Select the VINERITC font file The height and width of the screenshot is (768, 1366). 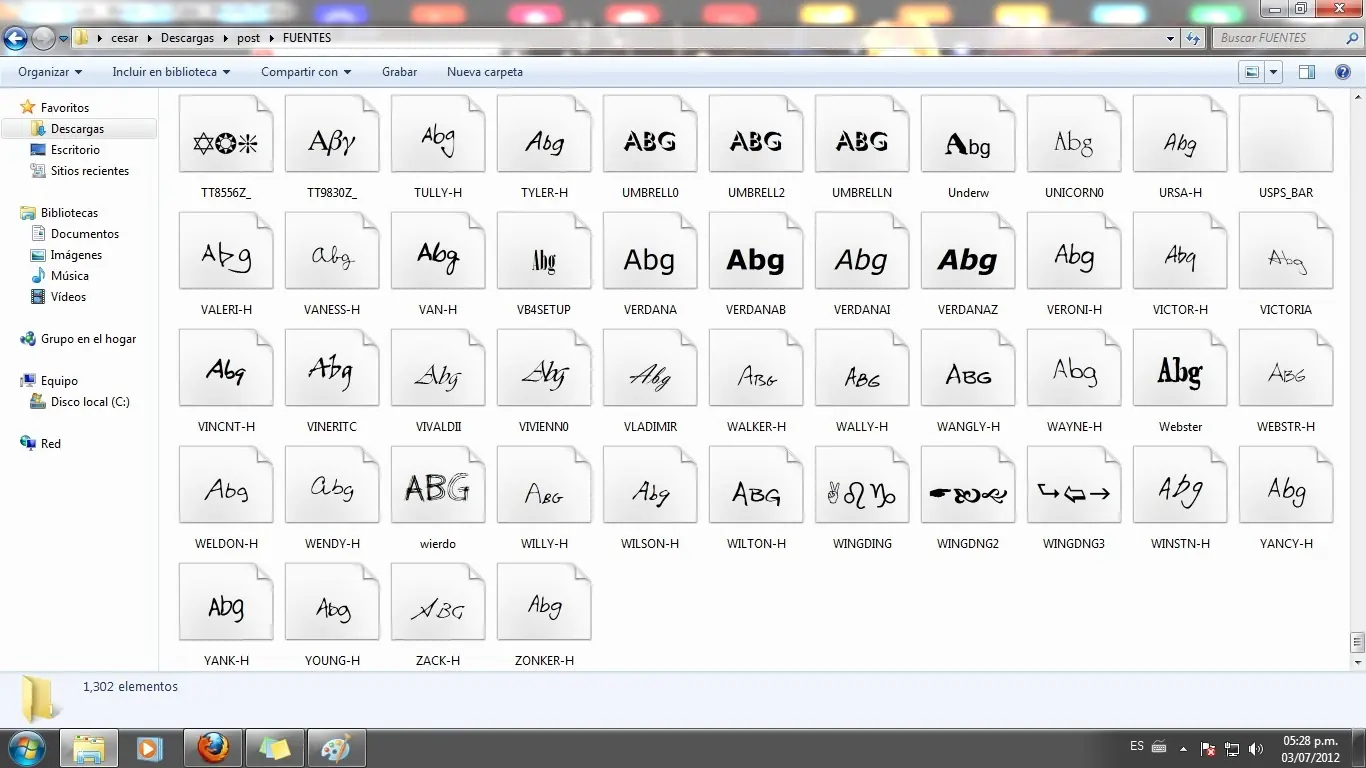pos(332,381)
